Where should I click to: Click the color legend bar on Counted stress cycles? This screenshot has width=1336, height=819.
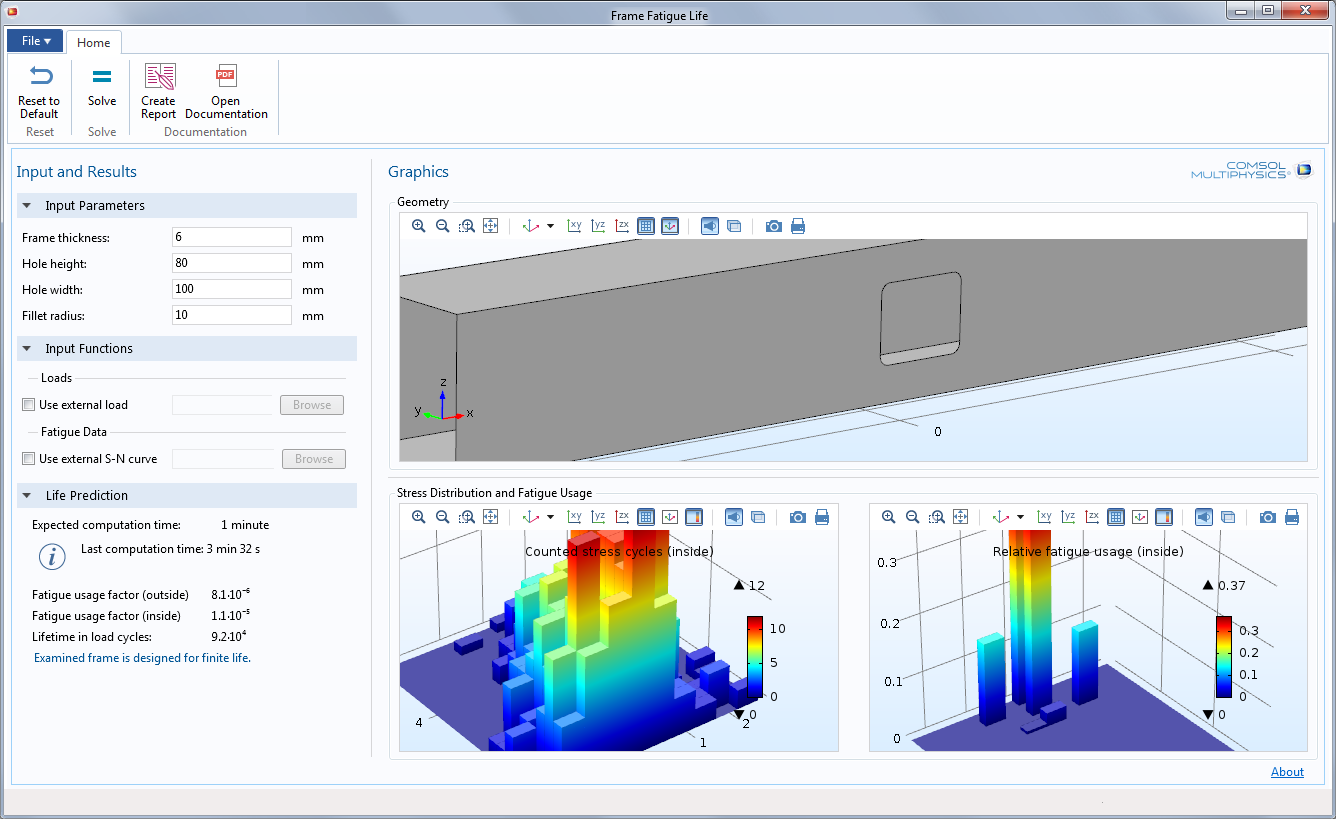coord(755,656)
